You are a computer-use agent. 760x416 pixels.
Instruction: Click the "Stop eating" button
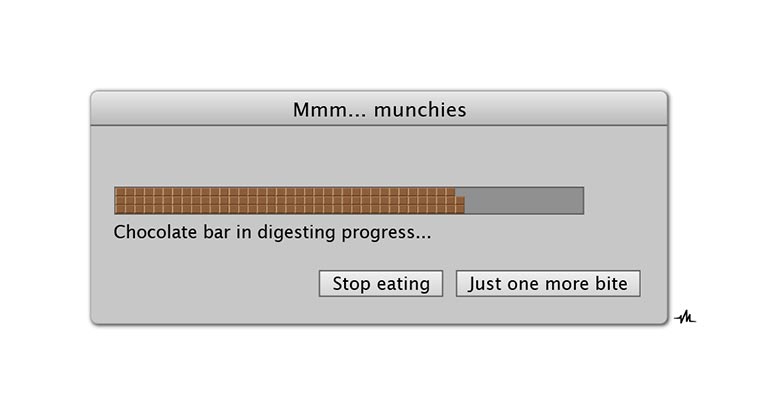pos(381,284)
